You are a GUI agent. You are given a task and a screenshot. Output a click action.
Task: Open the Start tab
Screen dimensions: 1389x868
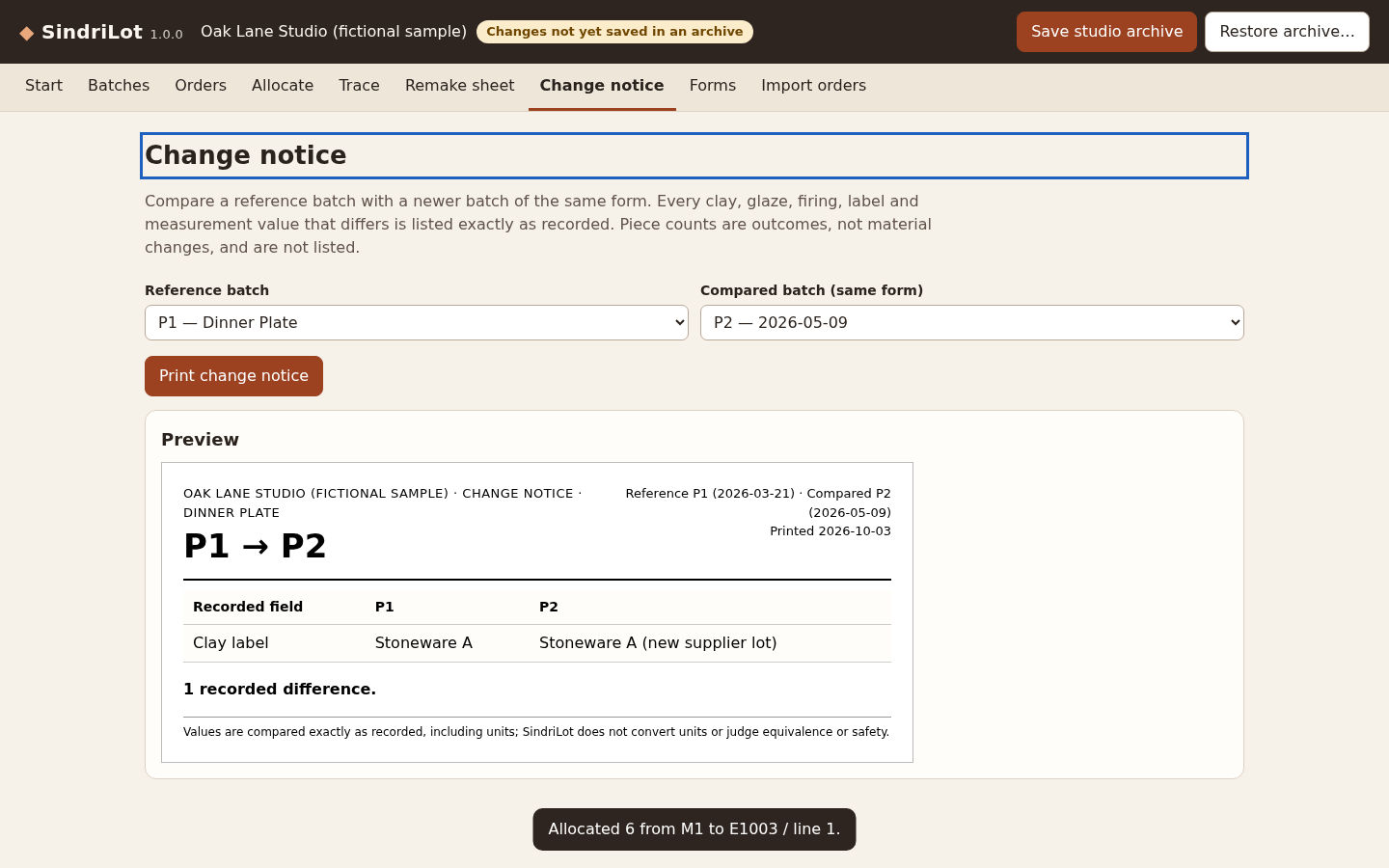(43, 86)
